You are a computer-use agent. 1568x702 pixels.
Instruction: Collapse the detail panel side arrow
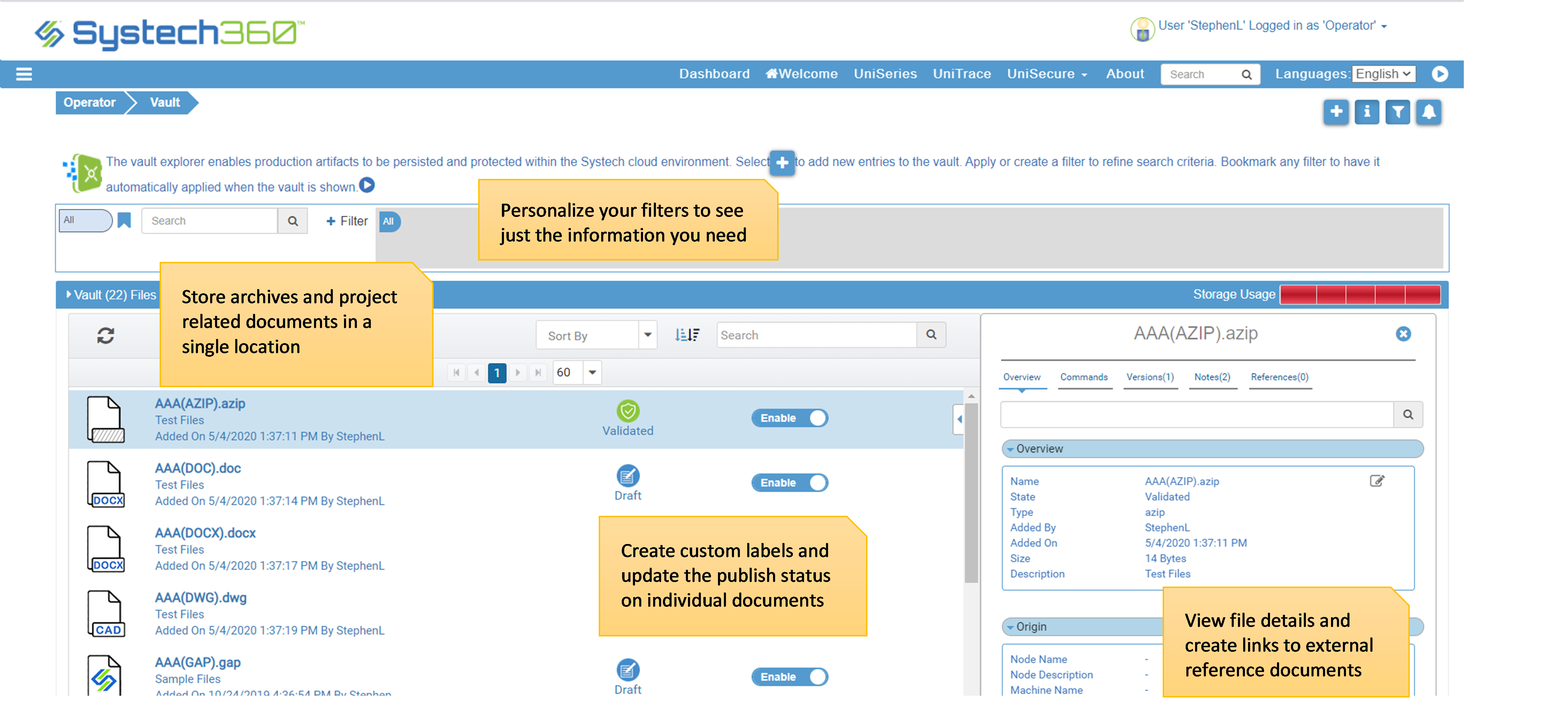pos(959,419)
